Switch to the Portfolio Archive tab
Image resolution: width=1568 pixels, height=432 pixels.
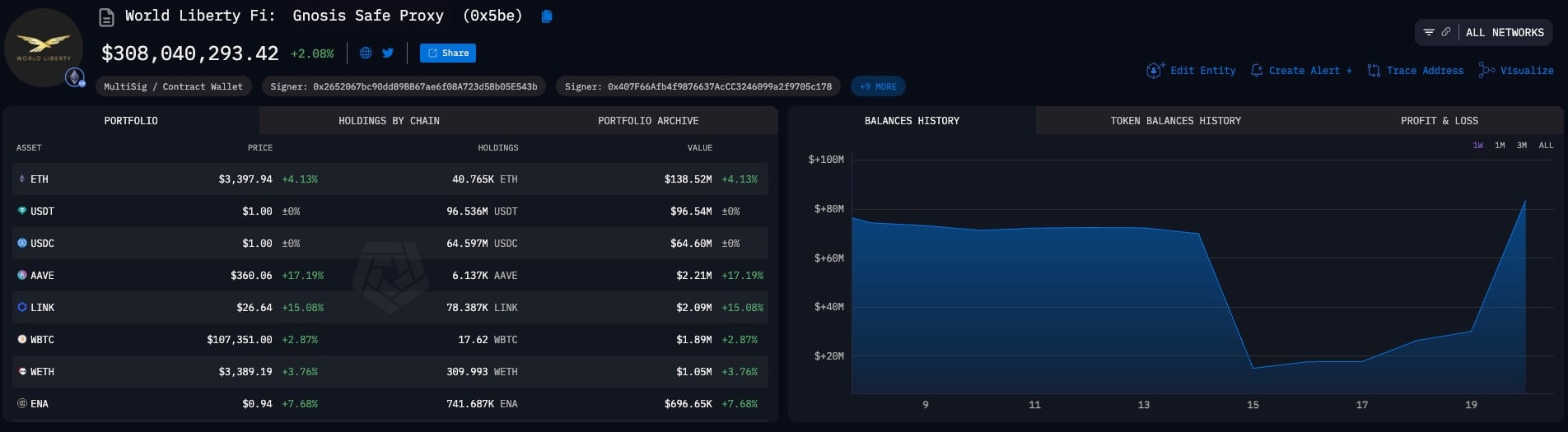pyautogui.click(x=648, y=120)
